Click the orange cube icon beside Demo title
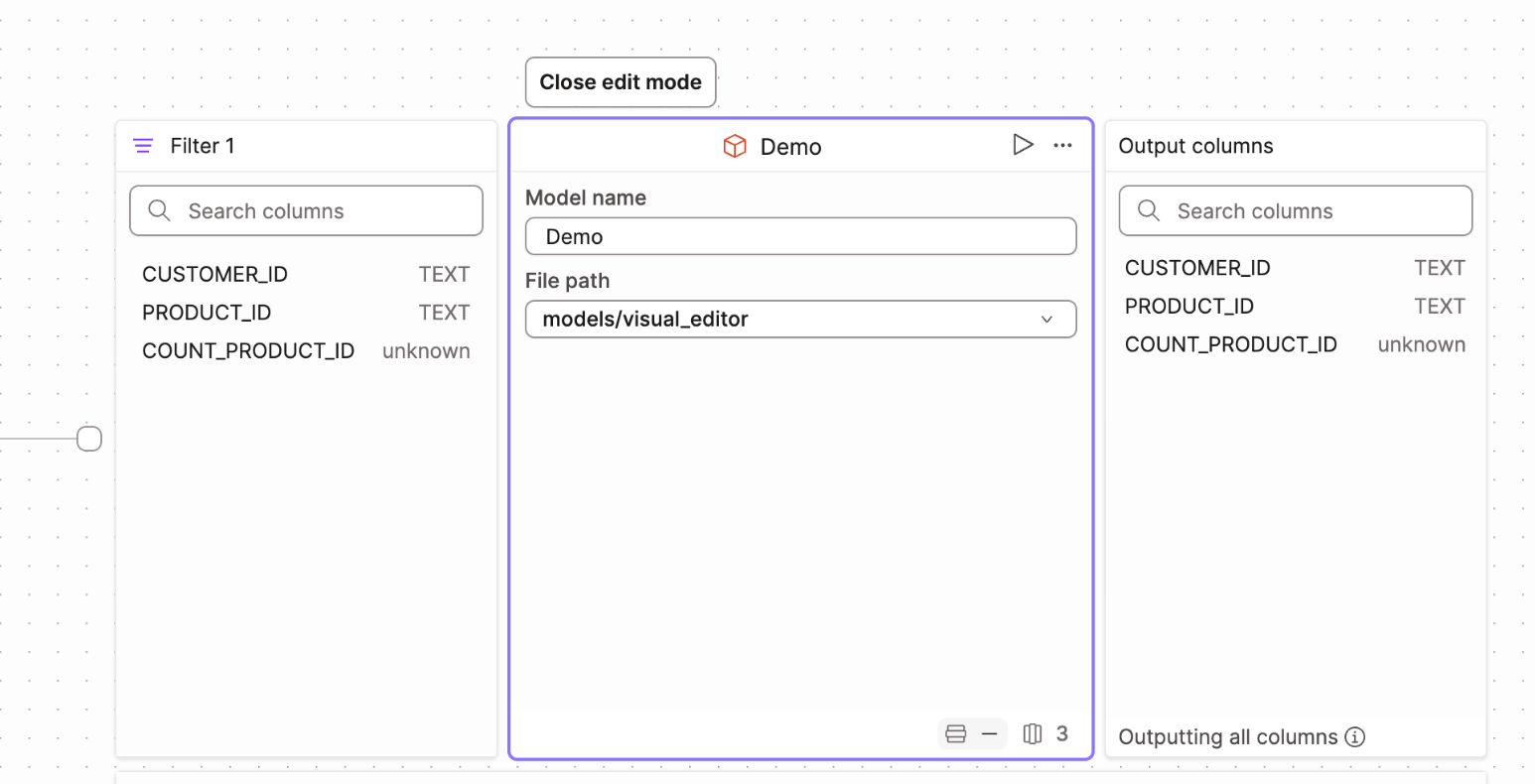Screen dimensions: 1535x784 (735, 145)
